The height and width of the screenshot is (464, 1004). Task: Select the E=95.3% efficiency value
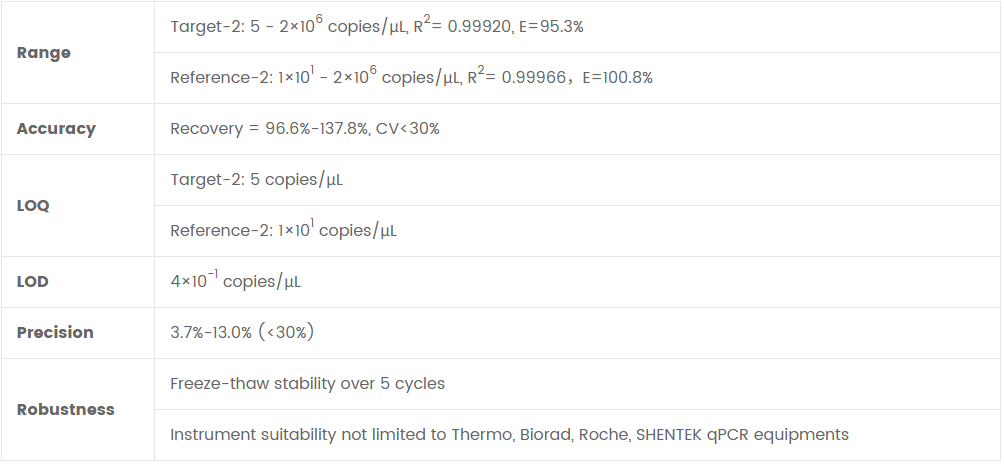click(549, 27)
